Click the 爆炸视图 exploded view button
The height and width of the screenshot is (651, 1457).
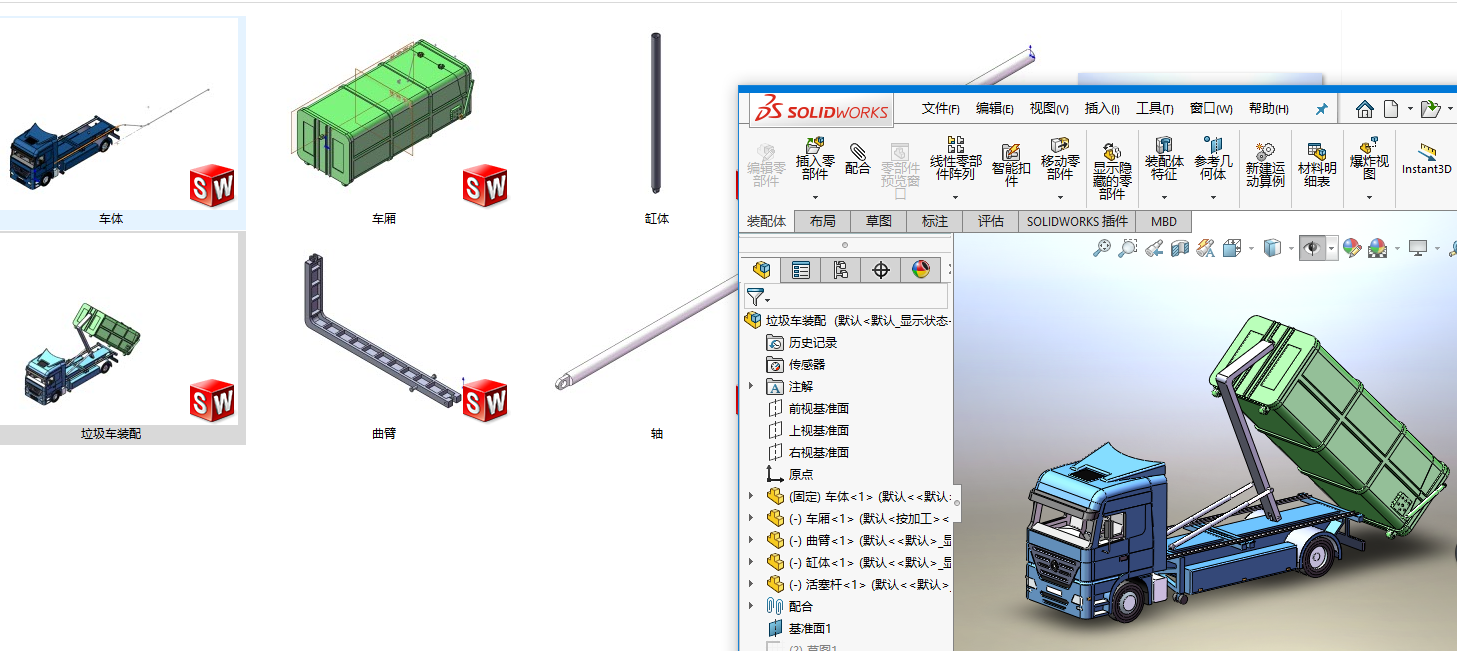1369,158
